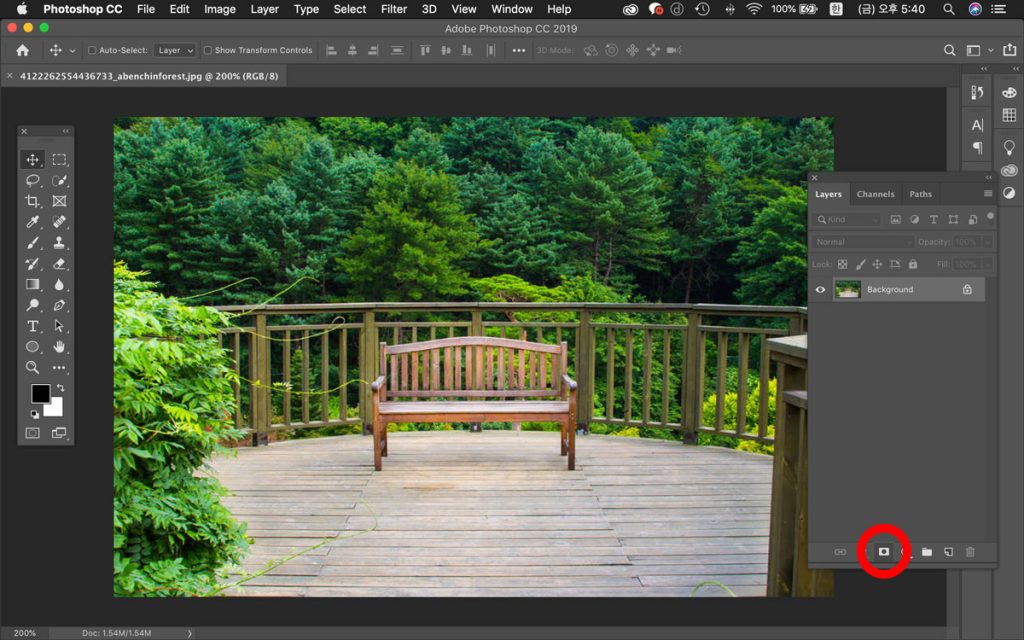Select the Eyedropper tool
The image size is (1024, 640).
(x=32, y=222)
